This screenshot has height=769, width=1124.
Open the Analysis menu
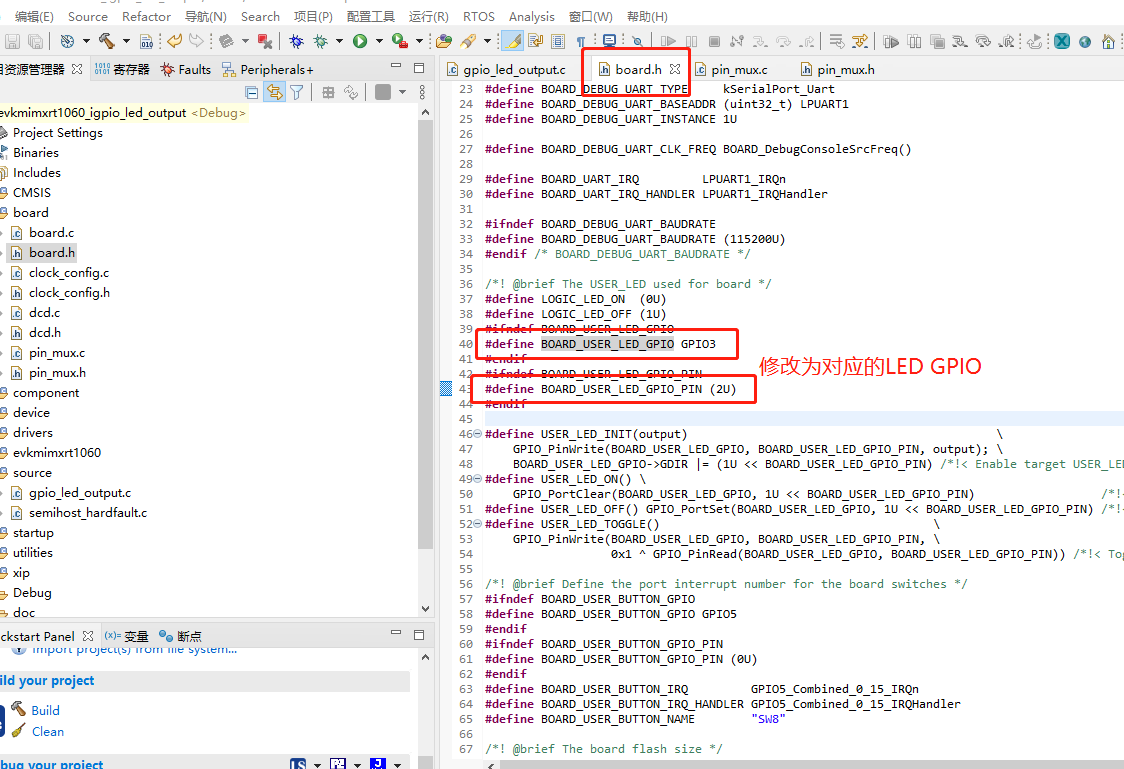tap(531, 16)
